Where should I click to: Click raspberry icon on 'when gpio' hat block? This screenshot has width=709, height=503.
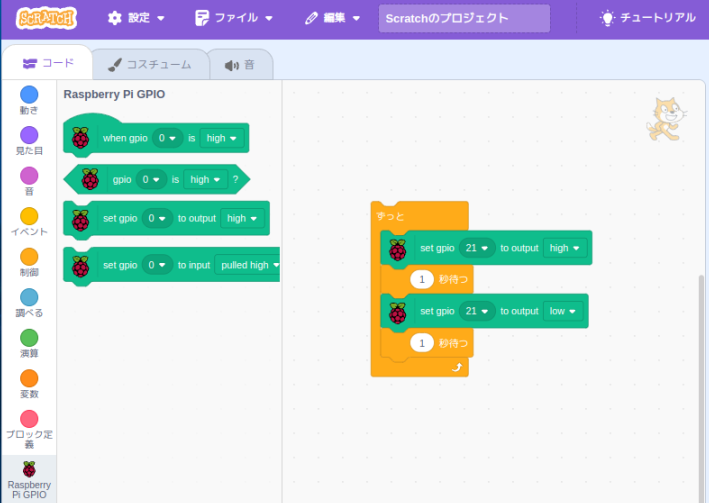click(80, 138)
